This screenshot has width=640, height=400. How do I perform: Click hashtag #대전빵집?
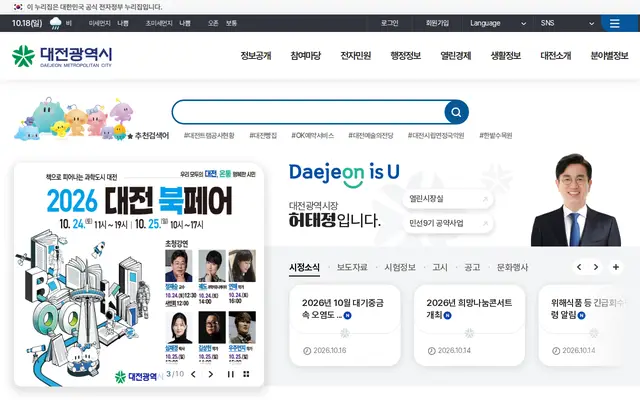tap(263, 136)
